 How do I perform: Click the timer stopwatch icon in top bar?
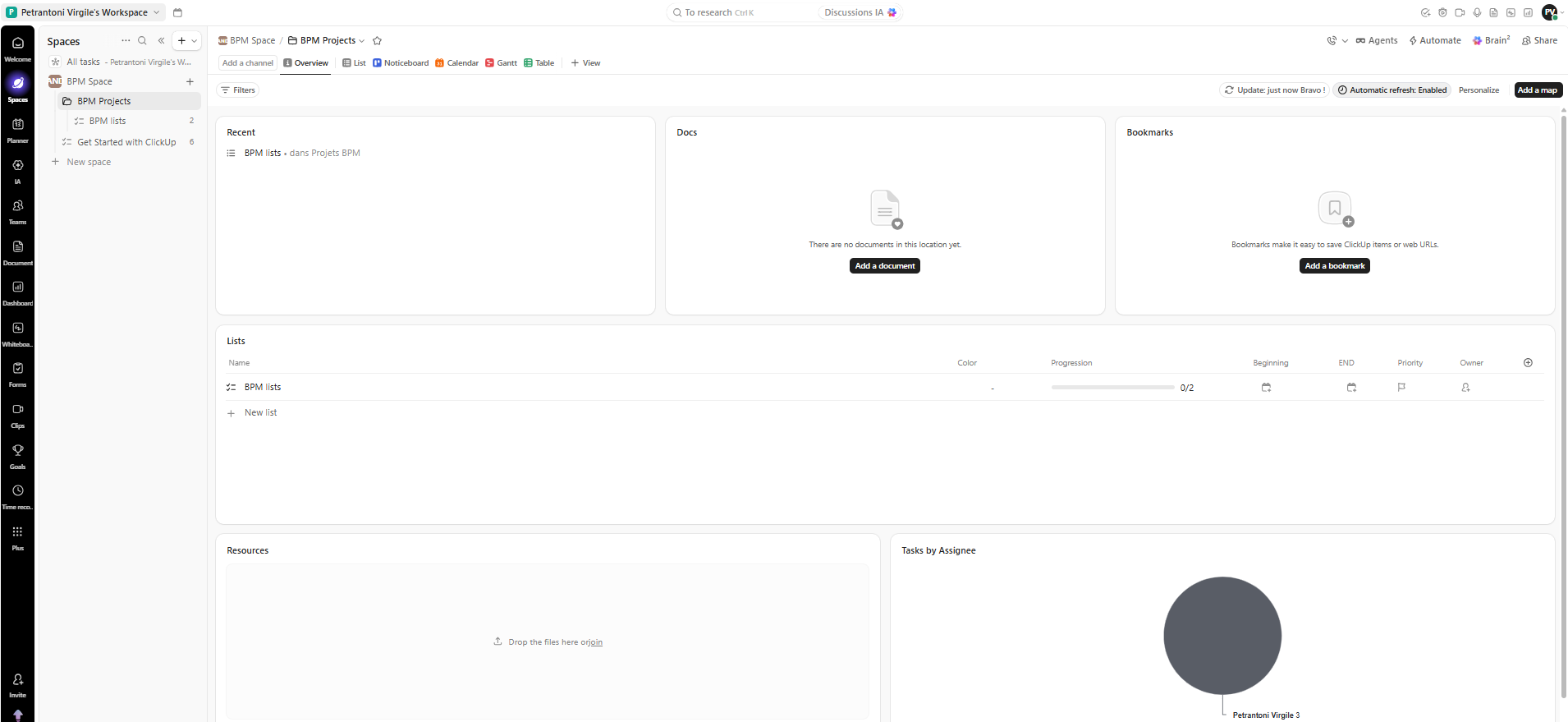pyautogui.click(x=1442, y=12)
